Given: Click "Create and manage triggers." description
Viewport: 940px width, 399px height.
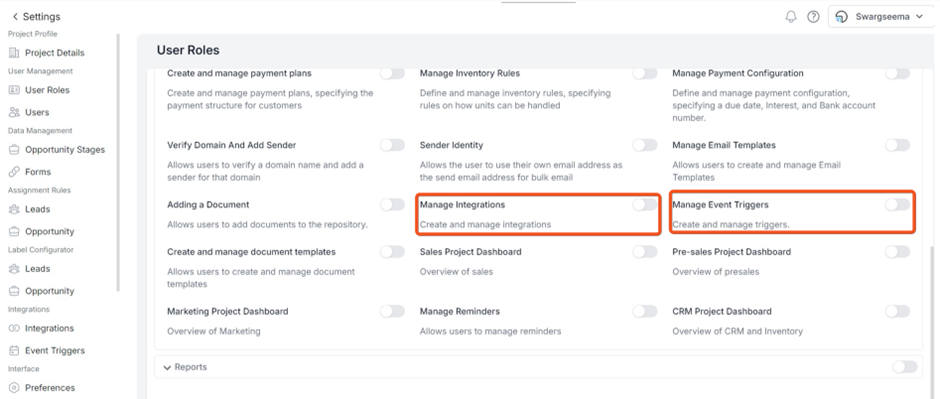Looking at the screenshot, I should click(x=731, y=225).
